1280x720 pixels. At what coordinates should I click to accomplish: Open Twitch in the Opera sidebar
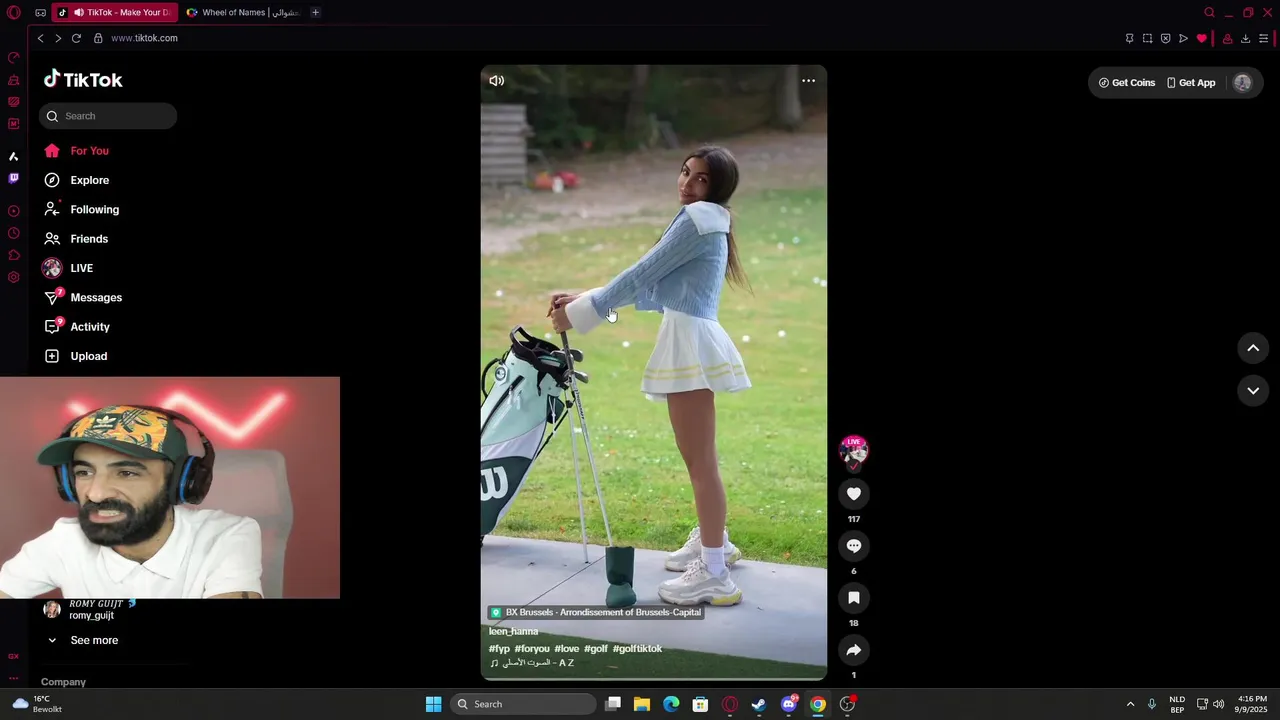coord(13,178)
